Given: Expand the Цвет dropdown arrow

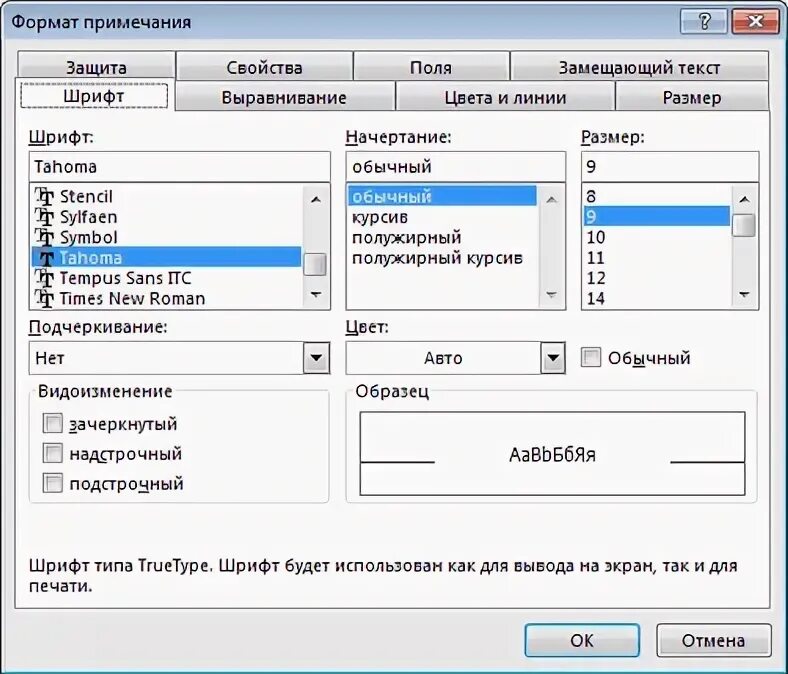Looking at the screenshot, I should pyautogui.click(x=553, y=358).
